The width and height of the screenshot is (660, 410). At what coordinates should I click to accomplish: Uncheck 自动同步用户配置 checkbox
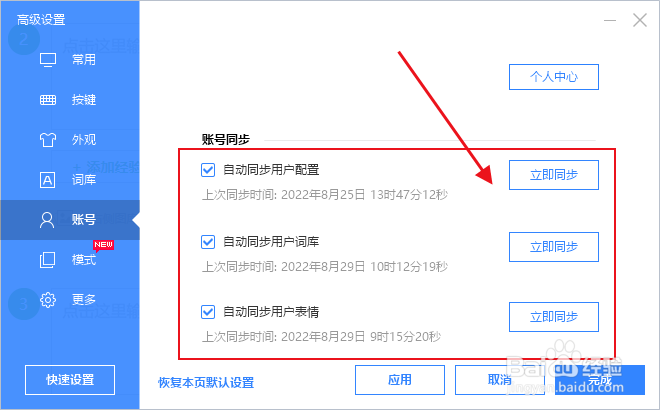coord(208,170)
